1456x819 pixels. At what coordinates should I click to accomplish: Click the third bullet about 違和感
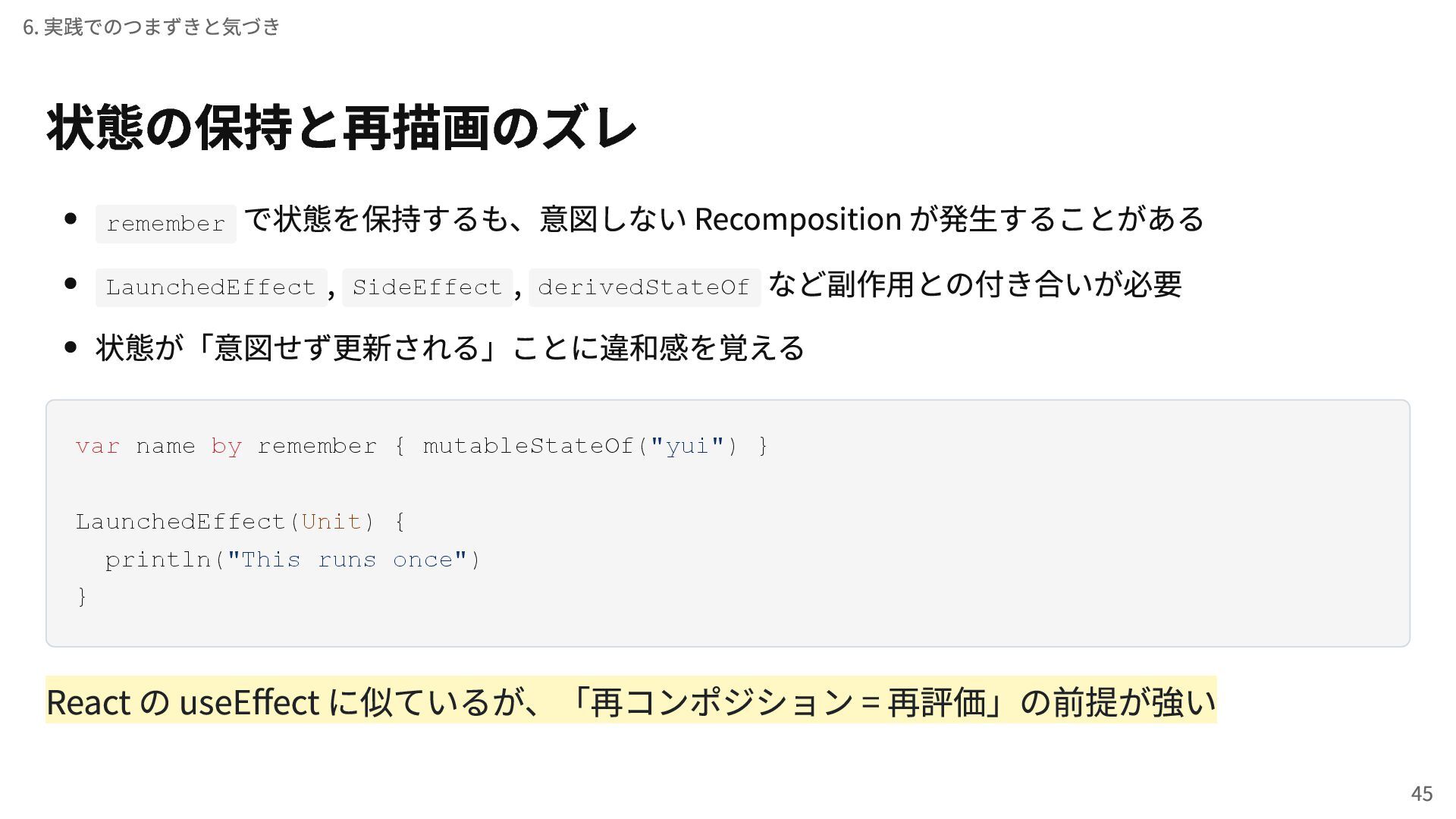click(x=450, y=348)
